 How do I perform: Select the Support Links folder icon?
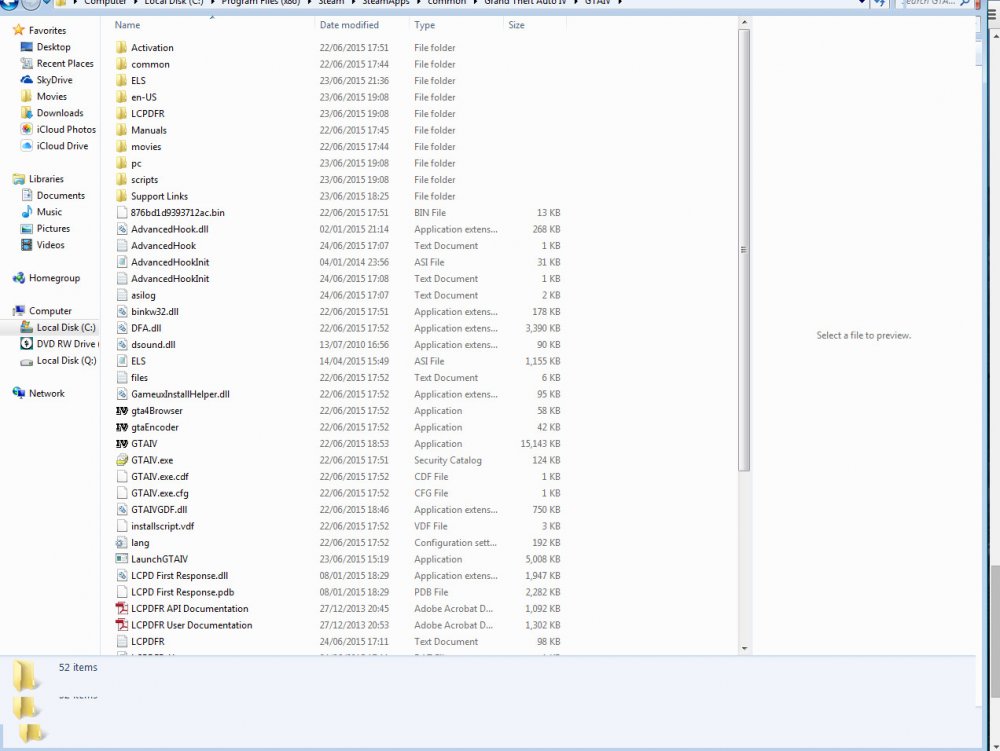(x=121, y=196)
